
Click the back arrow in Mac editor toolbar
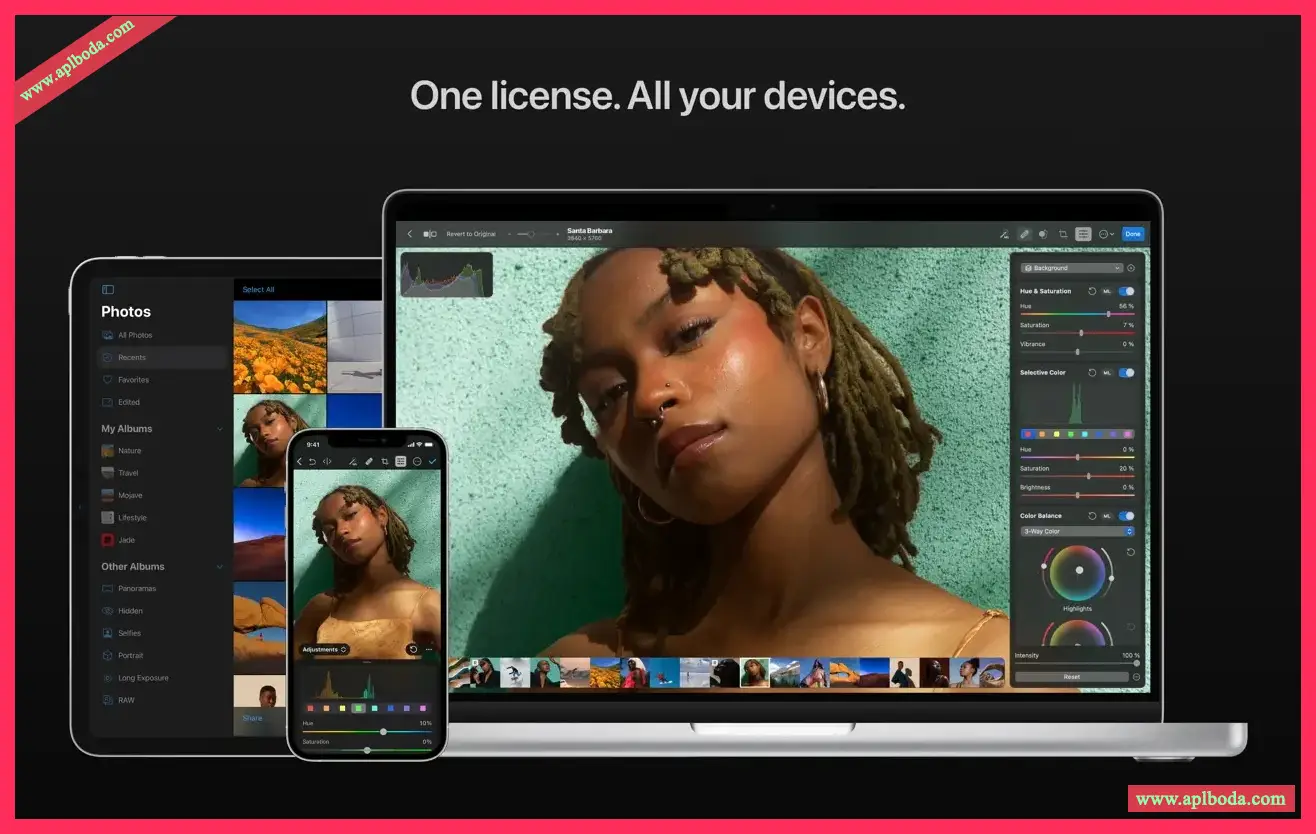pos(409,234)
